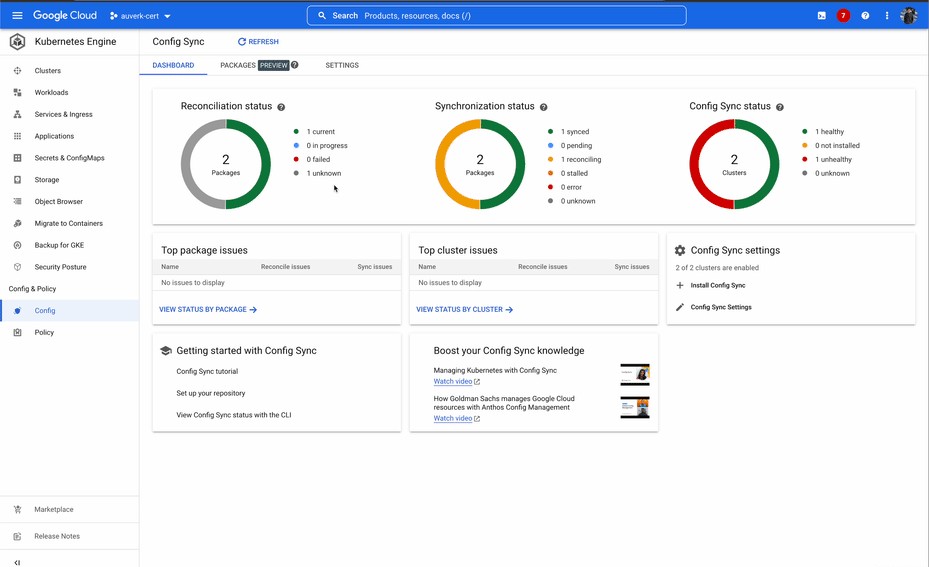This screenshot has height=567, width=929.
Task: Open the user account avatar
Action: [908, 15]
